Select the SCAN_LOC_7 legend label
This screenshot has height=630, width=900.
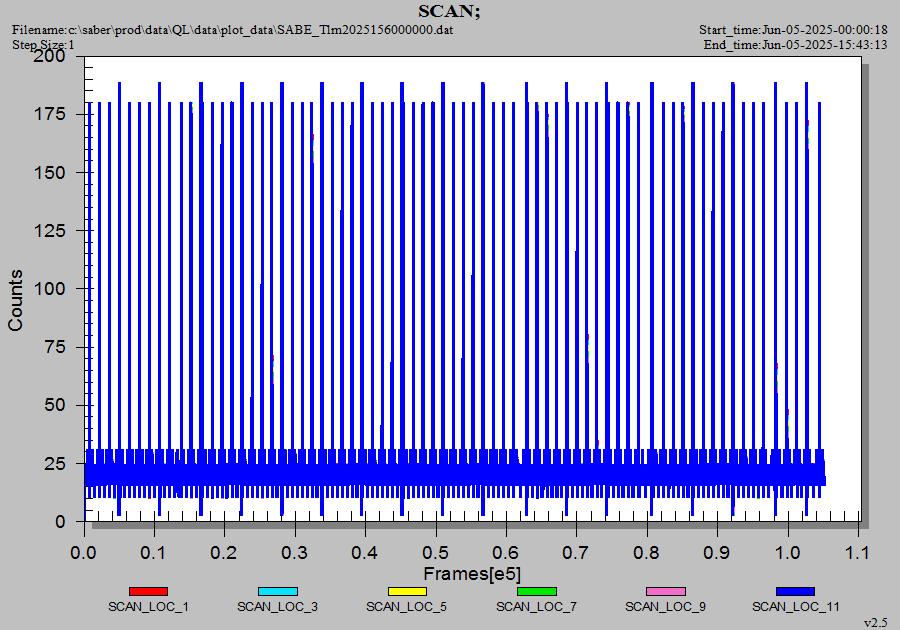pyautogui.click(x=536, y=606)
